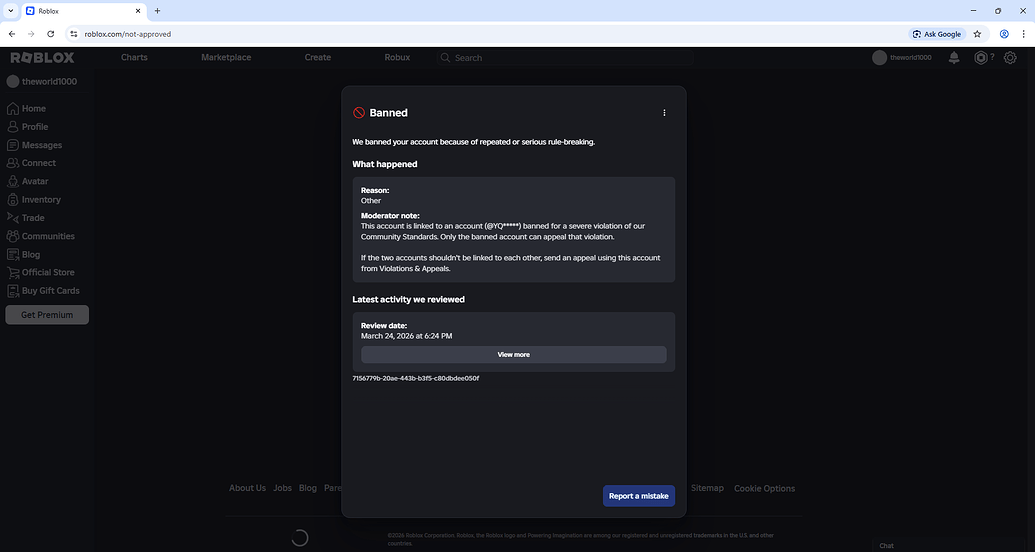The height and width of the screenshot is (552, 1035).
Task: Click the review date text March 24, 2026
Action: tap(407, 336)
